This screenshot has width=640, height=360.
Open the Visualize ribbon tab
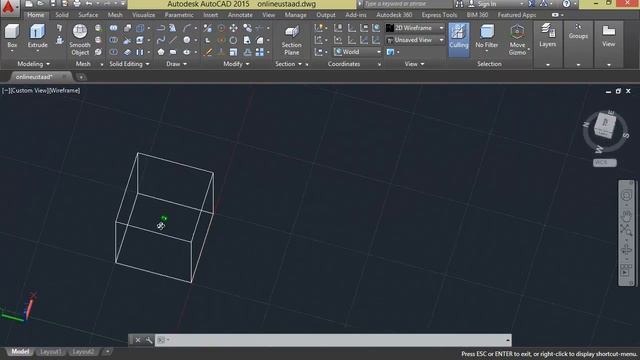tap(143, 15)
